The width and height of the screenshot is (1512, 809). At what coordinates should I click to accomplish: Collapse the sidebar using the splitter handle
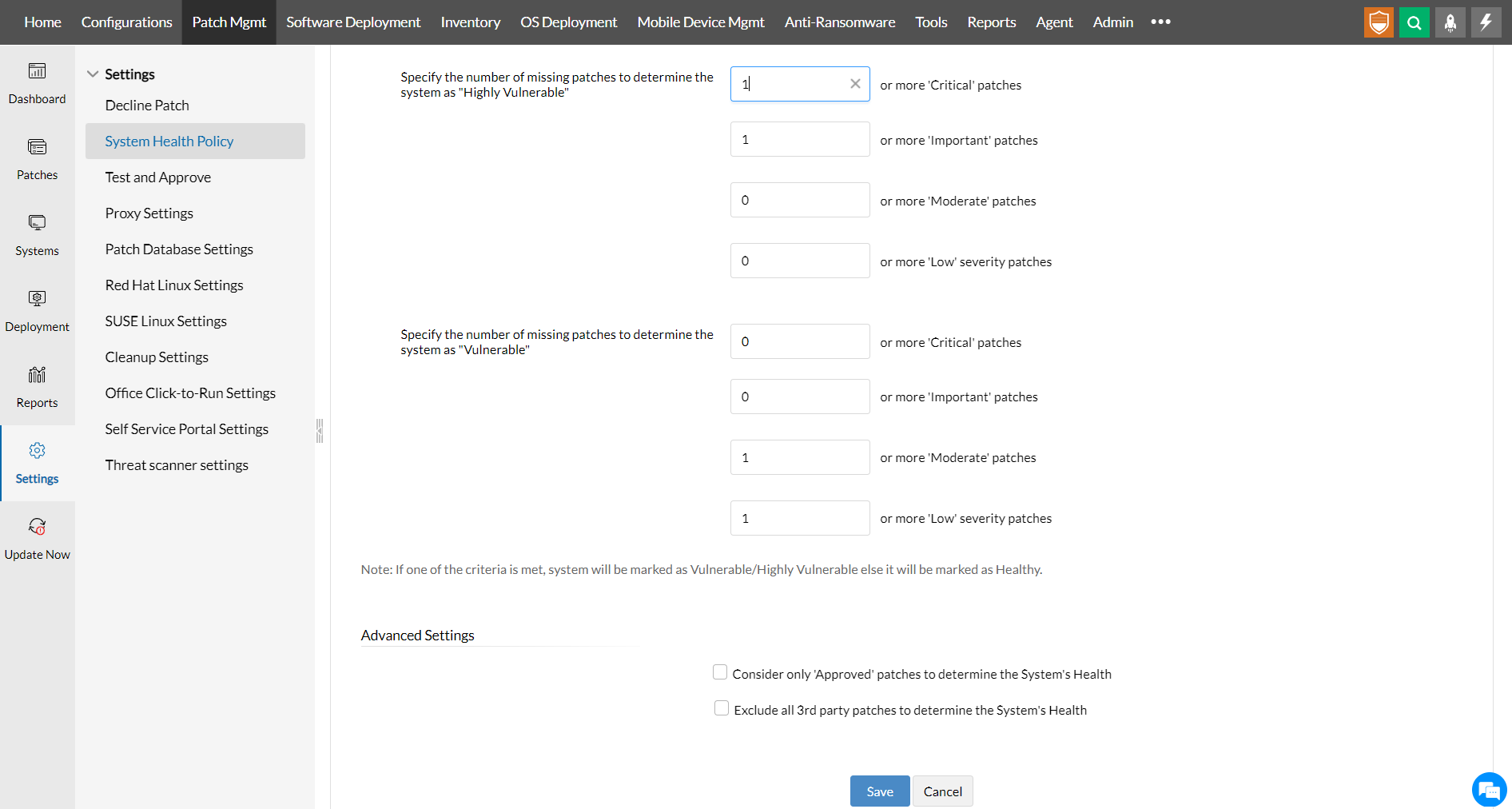point(320,431)
